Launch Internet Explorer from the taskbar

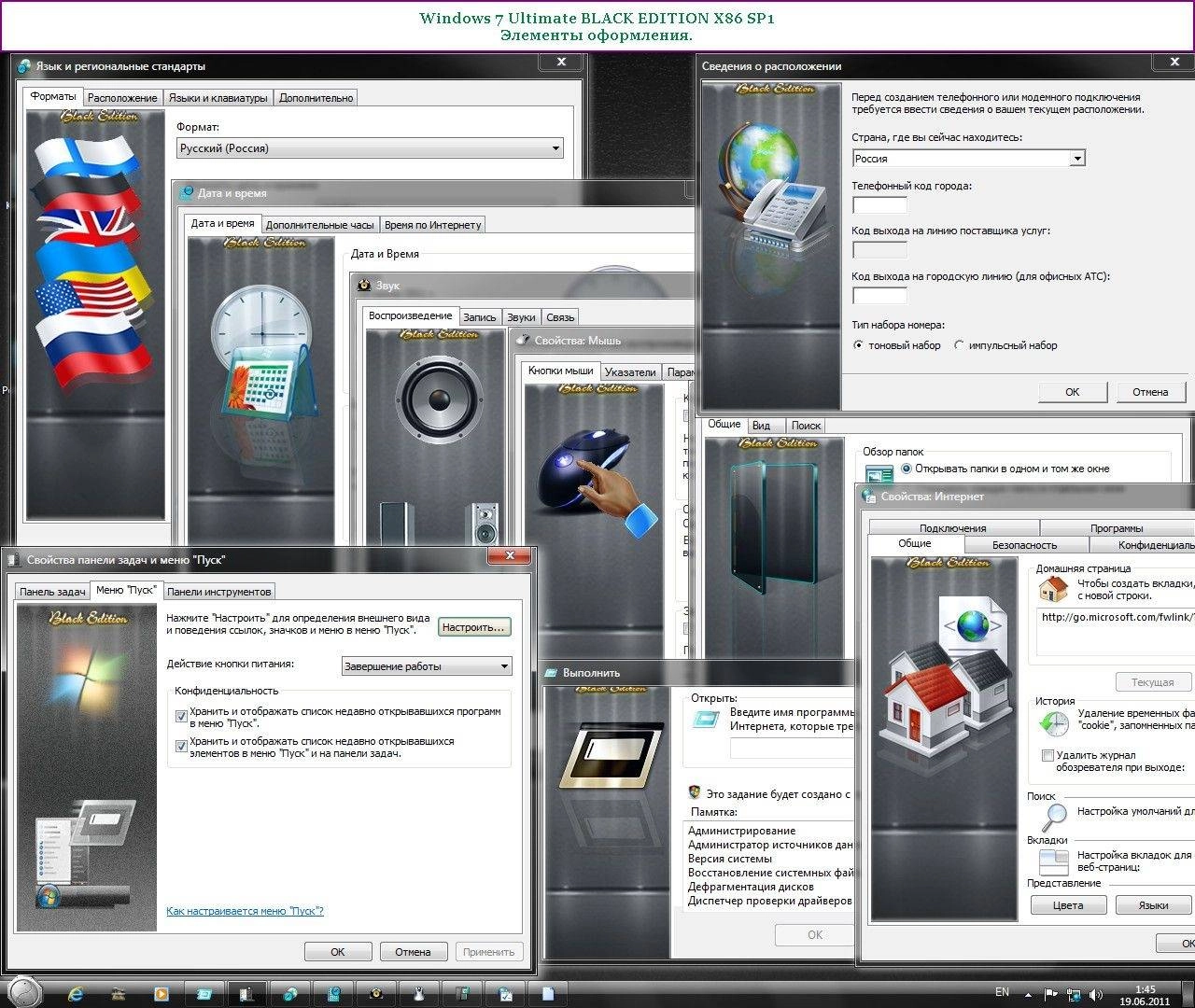tap(76, 993)
